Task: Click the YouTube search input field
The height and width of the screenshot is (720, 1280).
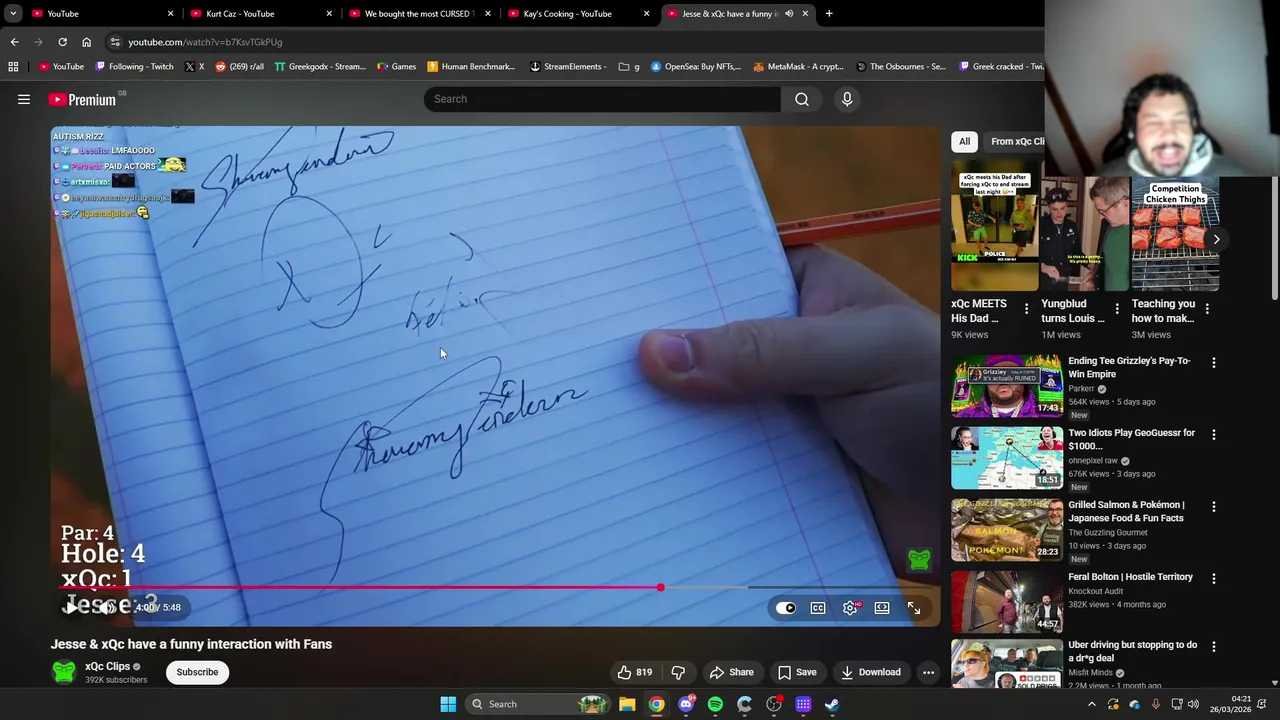Action: click(x=602, y=99)
